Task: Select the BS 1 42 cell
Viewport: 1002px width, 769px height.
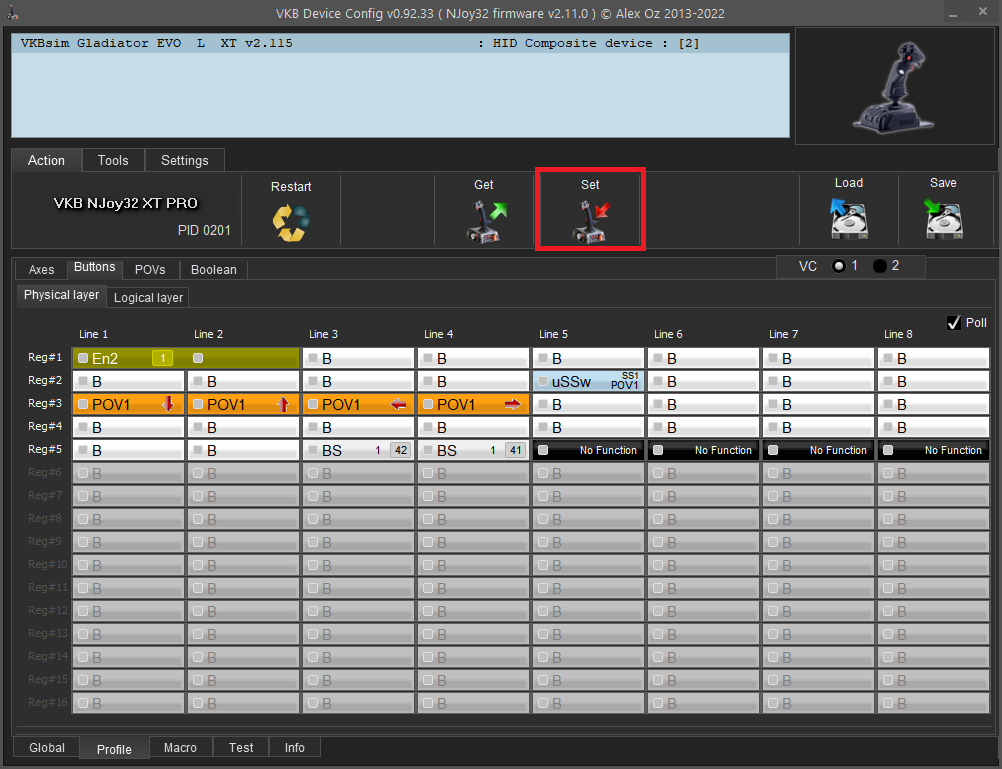Action: tap(358, 451)
